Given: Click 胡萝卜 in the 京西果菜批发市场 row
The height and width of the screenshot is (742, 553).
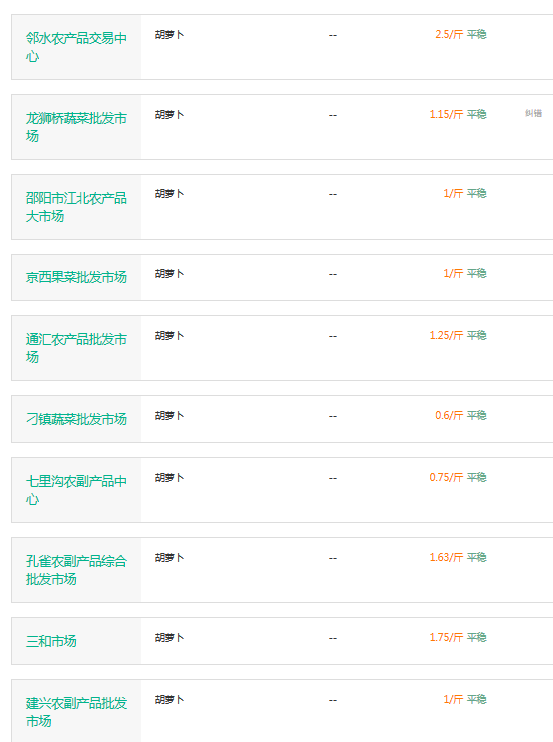Looking at the screenshot, I should coord(169,274).
